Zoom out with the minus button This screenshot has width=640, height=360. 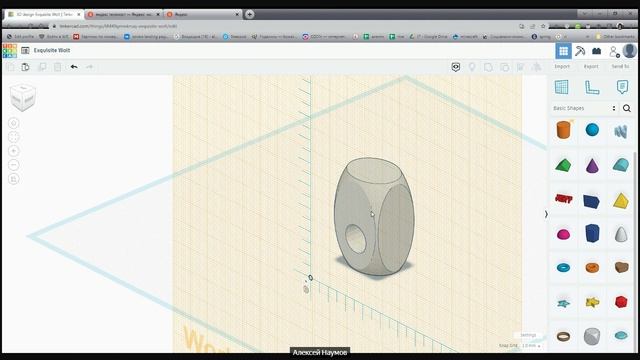[14, 165]
